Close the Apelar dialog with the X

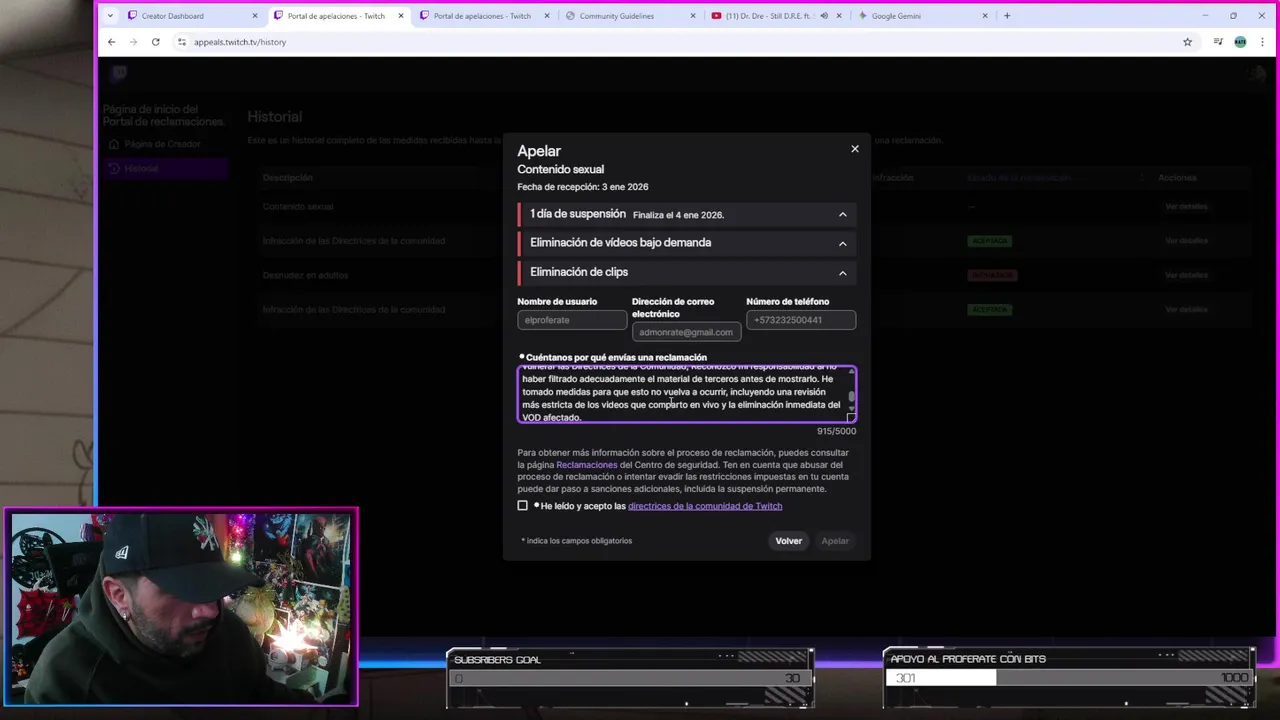click(854, 149)
